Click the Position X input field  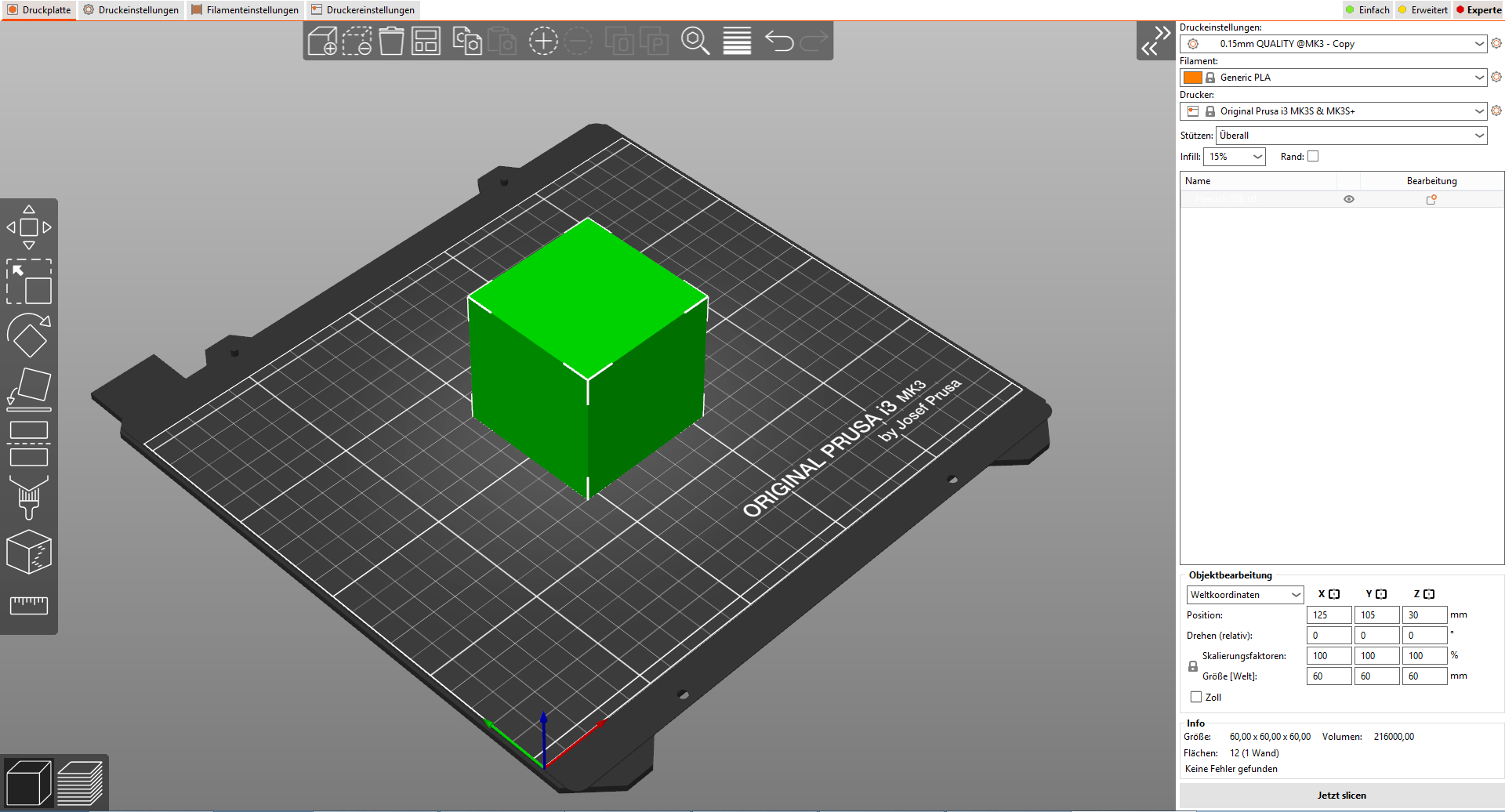point(1329,615)
